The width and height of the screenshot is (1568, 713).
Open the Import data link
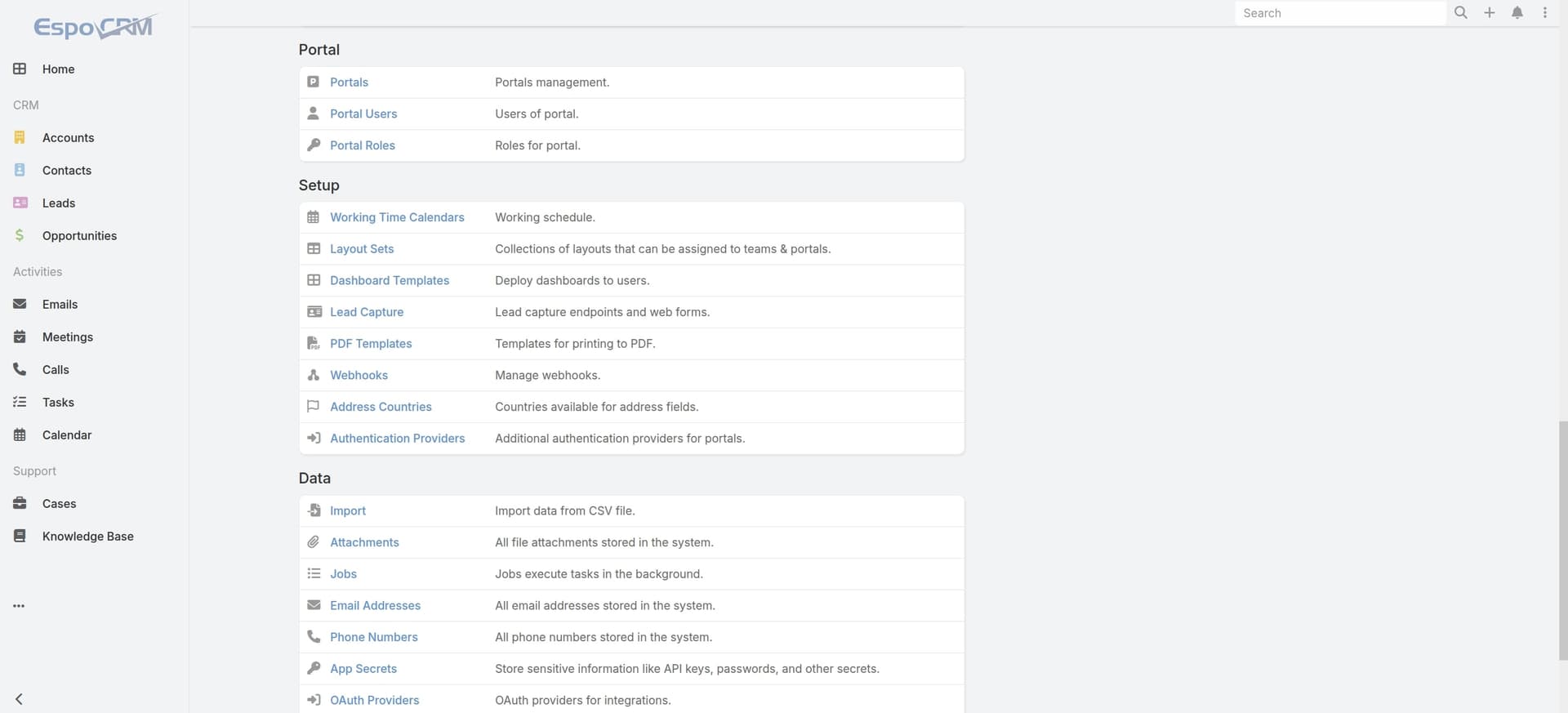348,511
